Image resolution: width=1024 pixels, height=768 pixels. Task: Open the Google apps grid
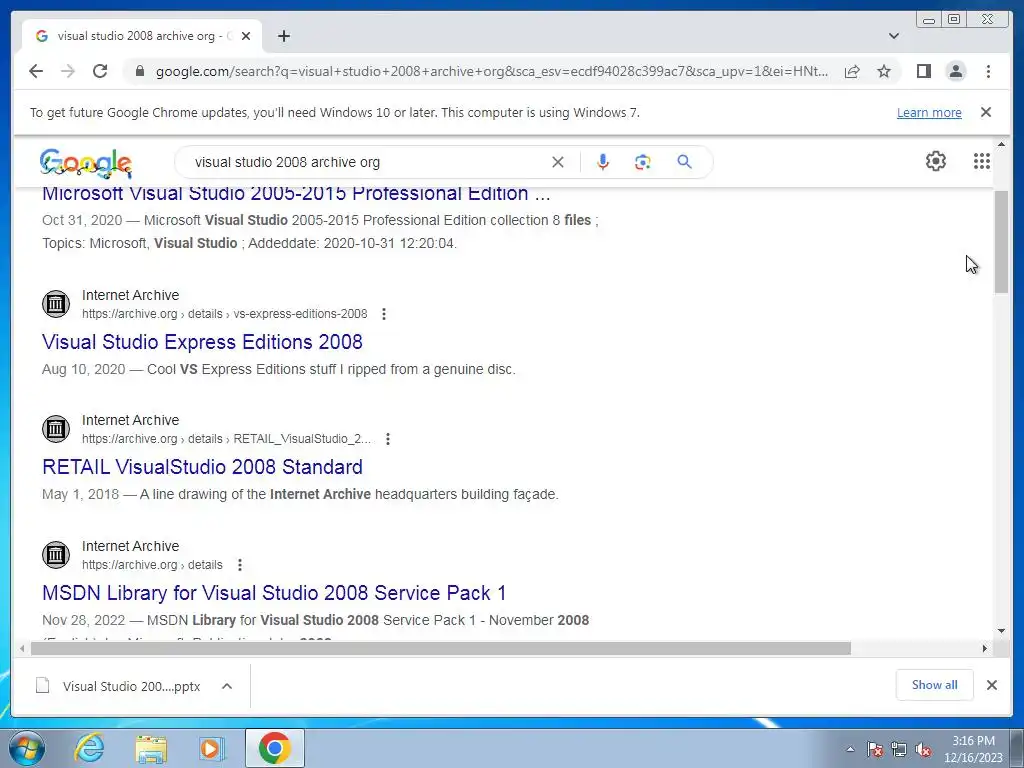[x=982, y=161]
